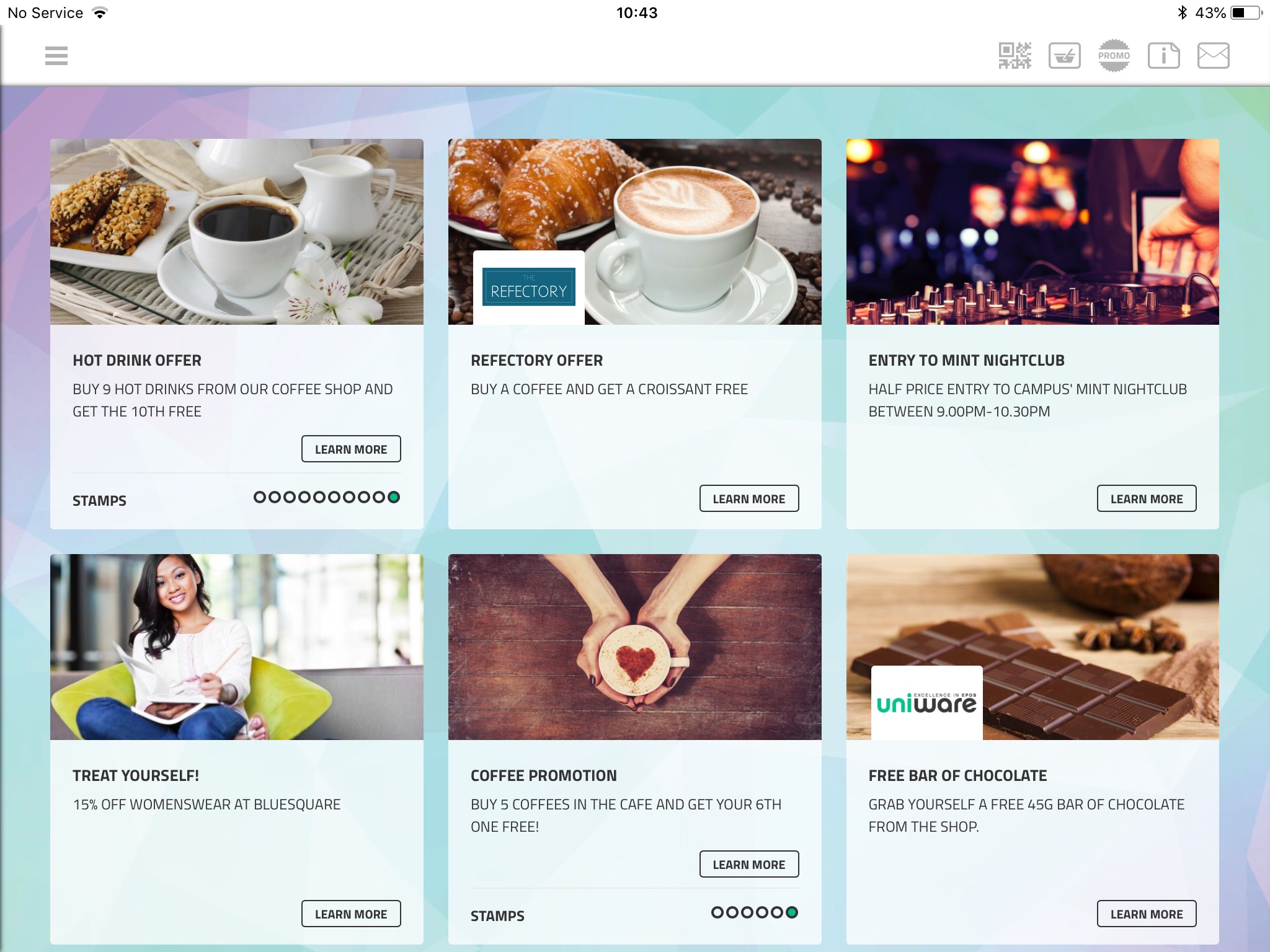Click Learn More for Hot Drink Offer

(351, 448)
